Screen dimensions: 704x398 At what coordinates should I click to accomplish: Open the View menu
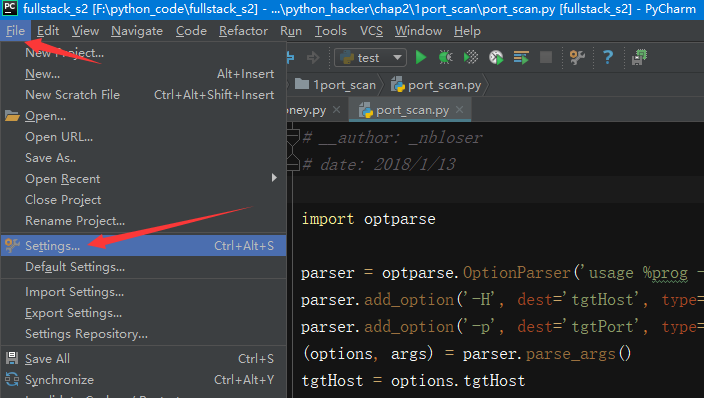coord(85,31)
